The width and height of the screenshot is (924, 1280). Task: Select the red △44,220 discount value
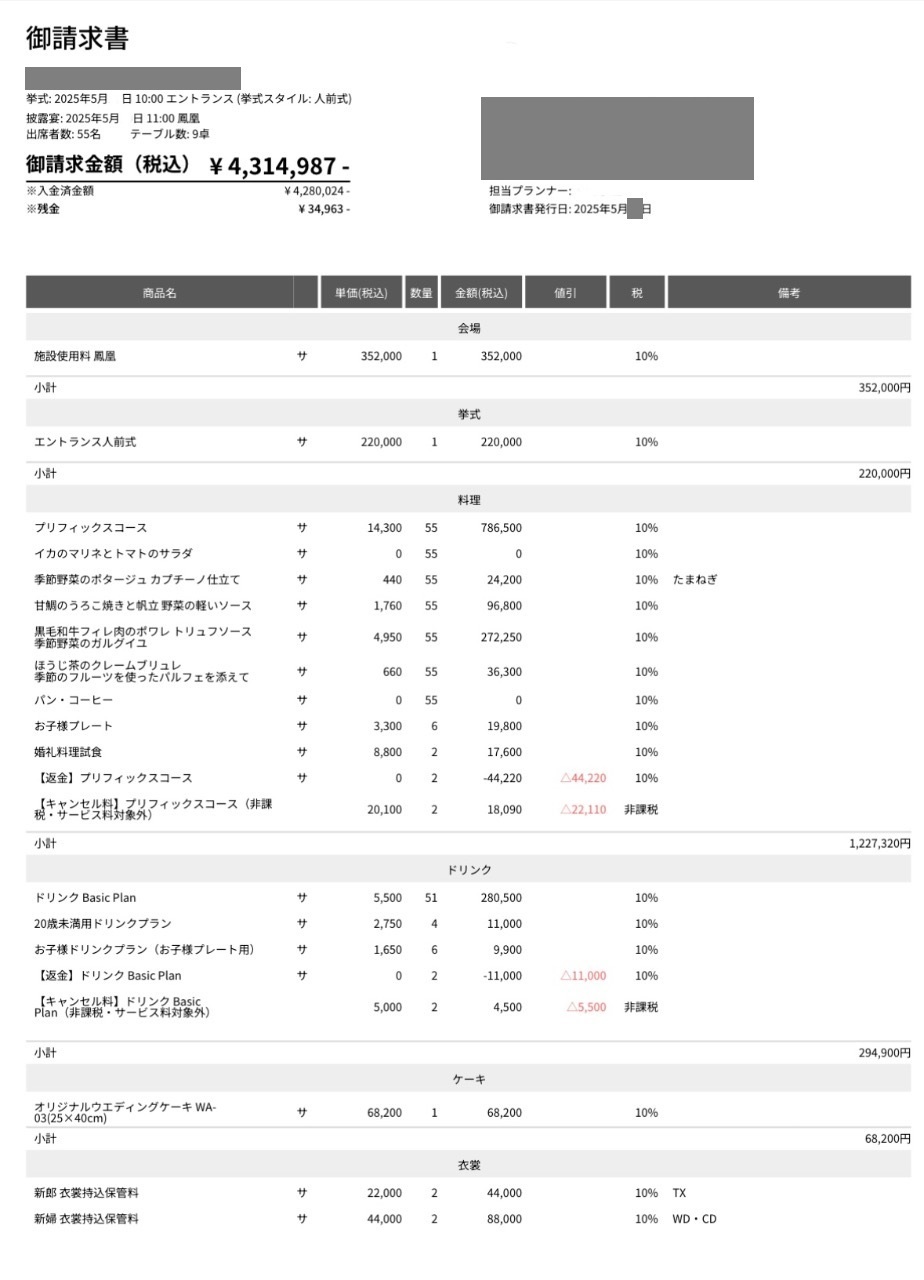[583, 778]
